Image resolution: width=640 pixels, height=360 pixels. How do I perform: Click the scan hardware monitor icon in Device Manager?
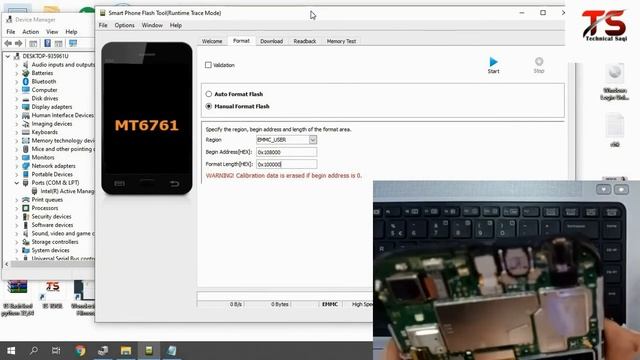click(x=73, y=43)
